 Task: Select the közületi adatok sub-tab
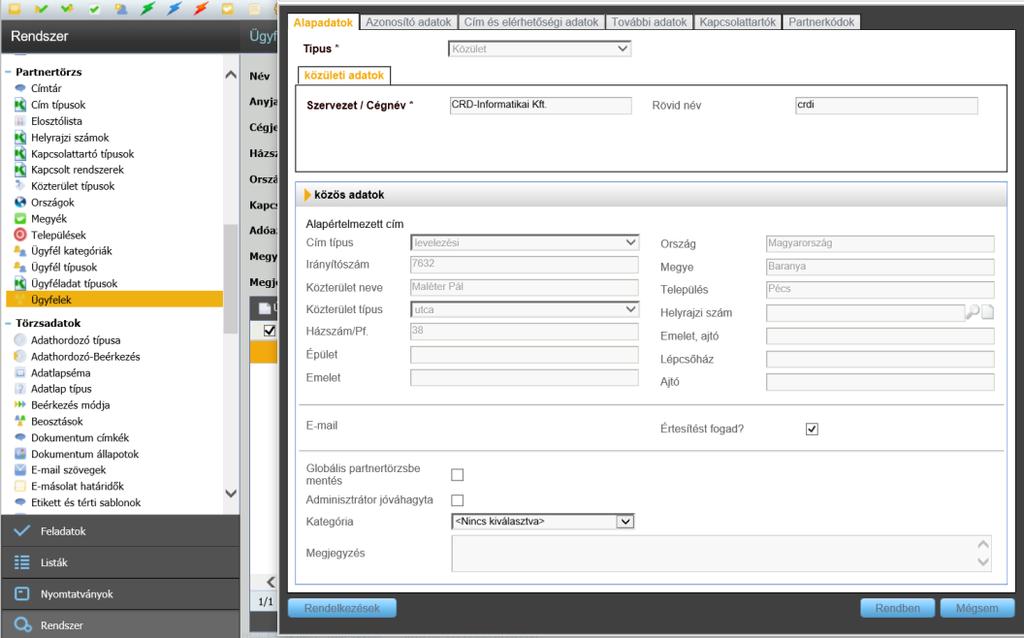click(344, 75)
